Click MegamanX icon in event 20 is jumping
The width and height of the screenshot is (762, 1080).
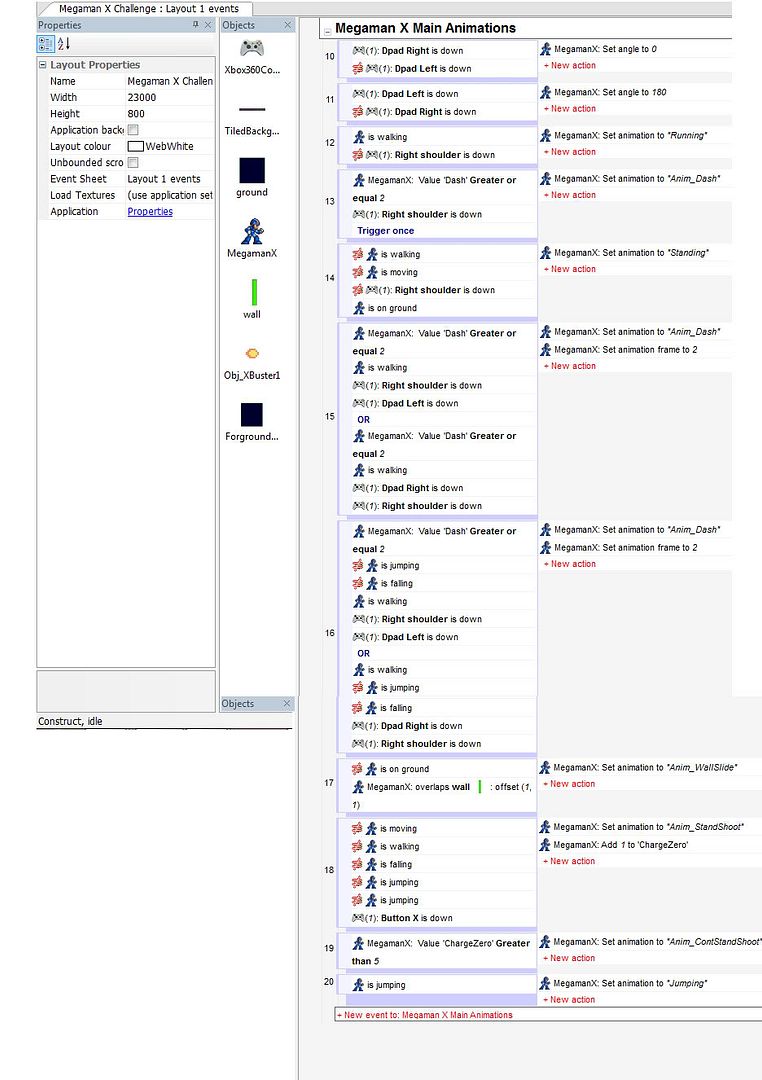[358, 985]
